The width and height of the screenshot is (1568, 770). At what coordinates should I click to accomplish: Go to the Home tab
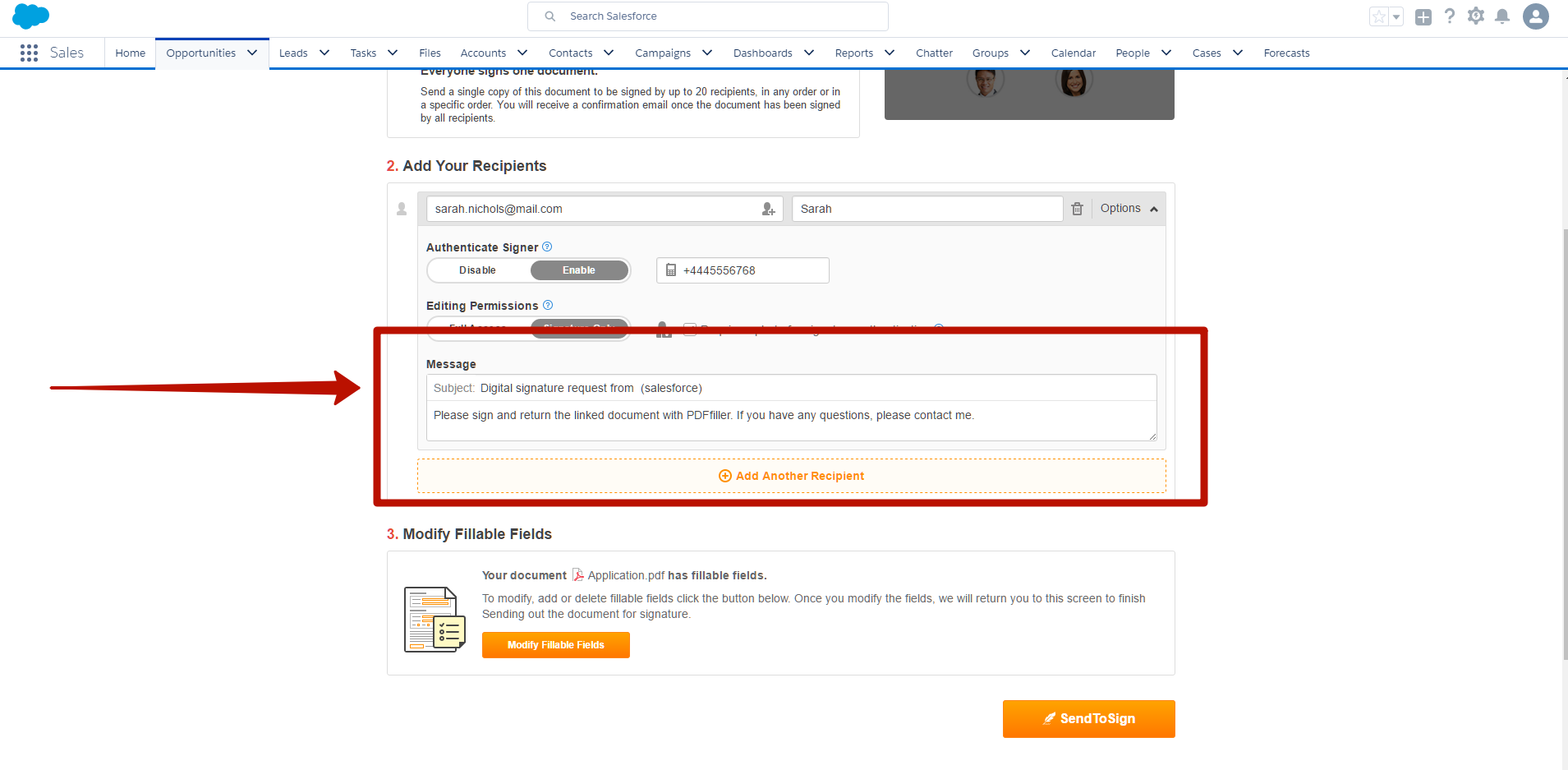pos(130,53)
